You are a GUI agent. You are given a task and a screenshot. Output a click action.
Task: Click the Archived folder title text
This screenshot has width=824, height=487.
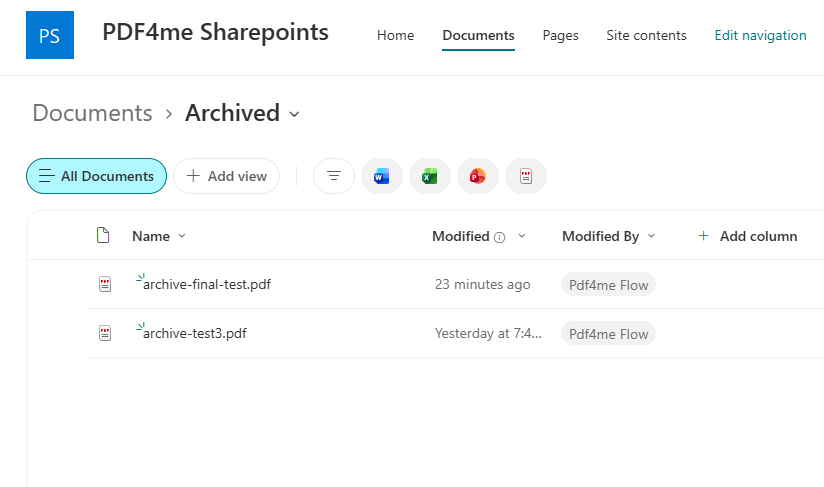232,113
